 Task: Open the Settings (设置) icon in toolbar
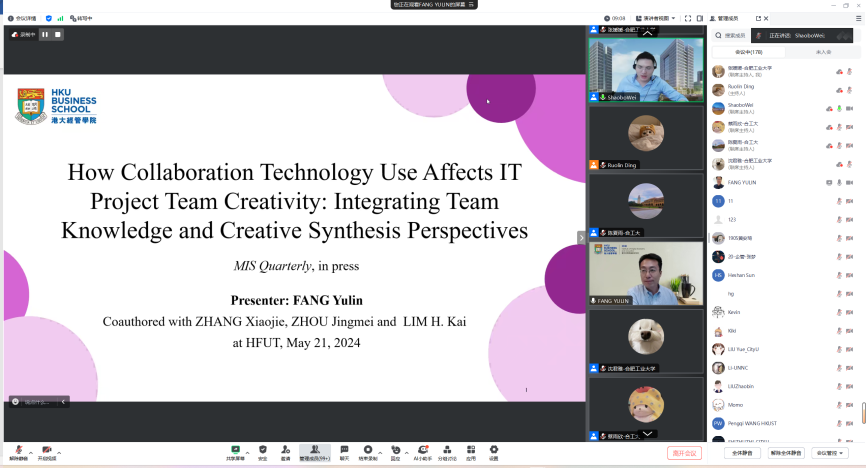click(493, 452)
